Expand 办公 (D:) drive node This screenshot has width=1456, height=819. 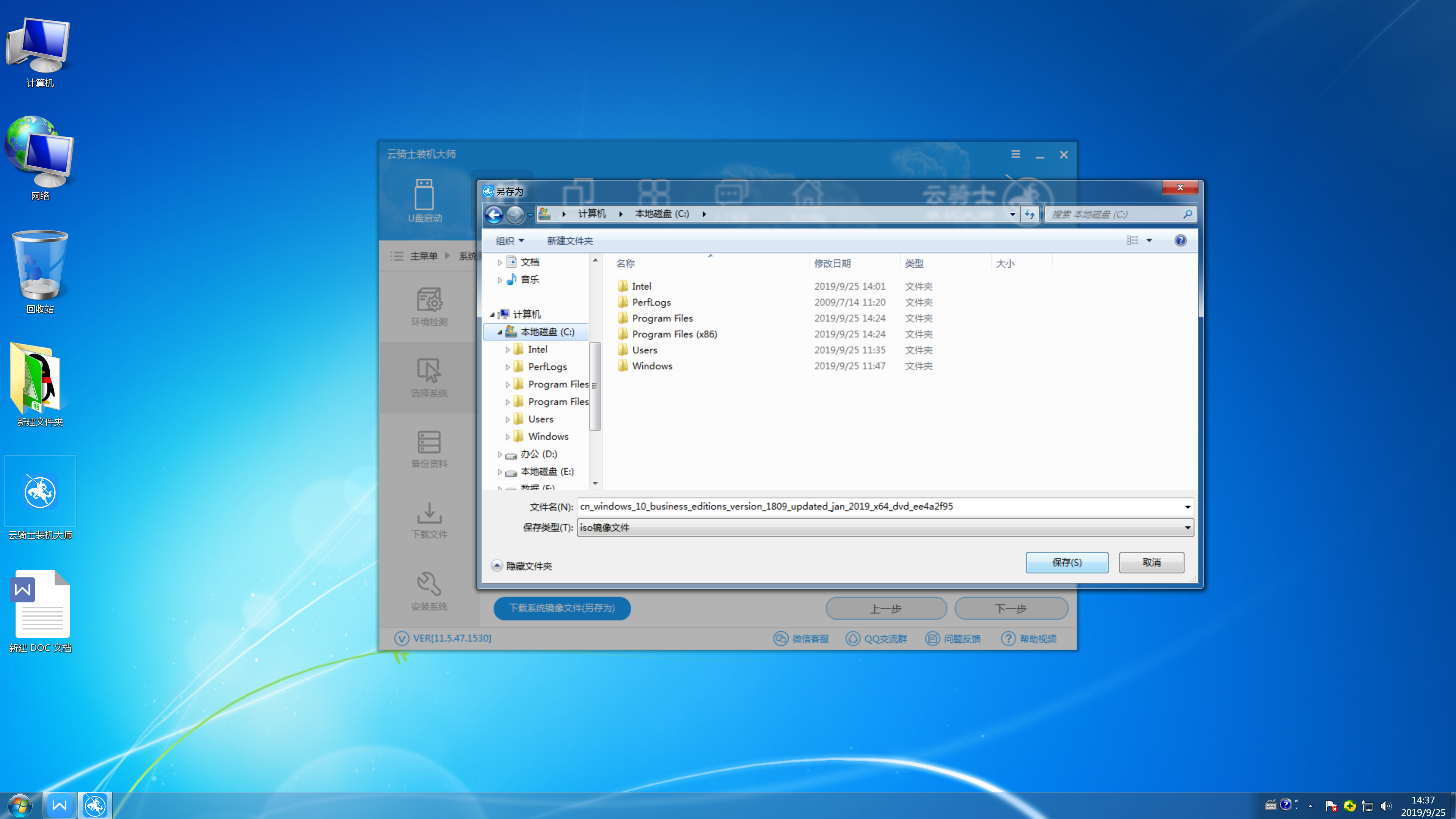pos(500,455)
